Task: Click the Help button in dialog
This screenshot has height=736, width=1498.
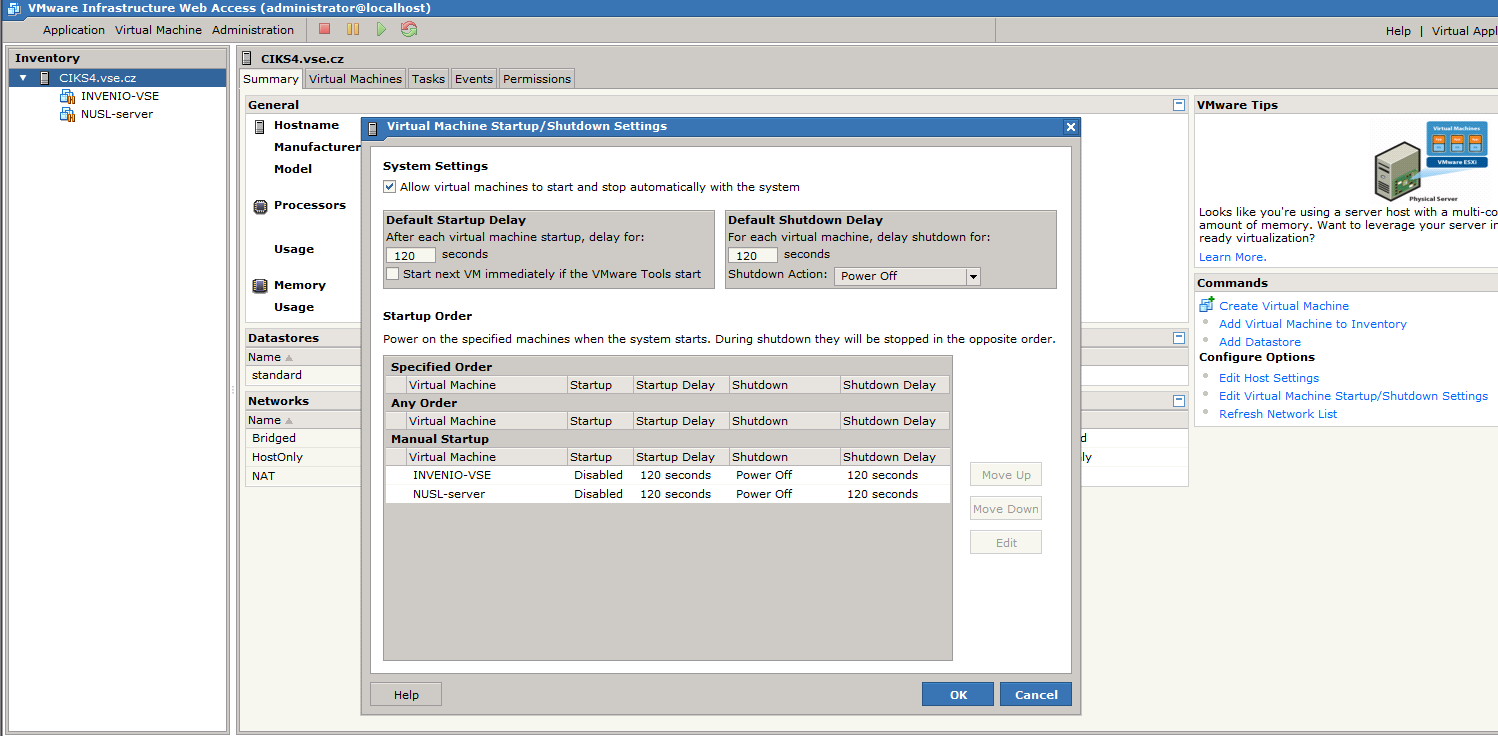Action: [x=406, y=695]
